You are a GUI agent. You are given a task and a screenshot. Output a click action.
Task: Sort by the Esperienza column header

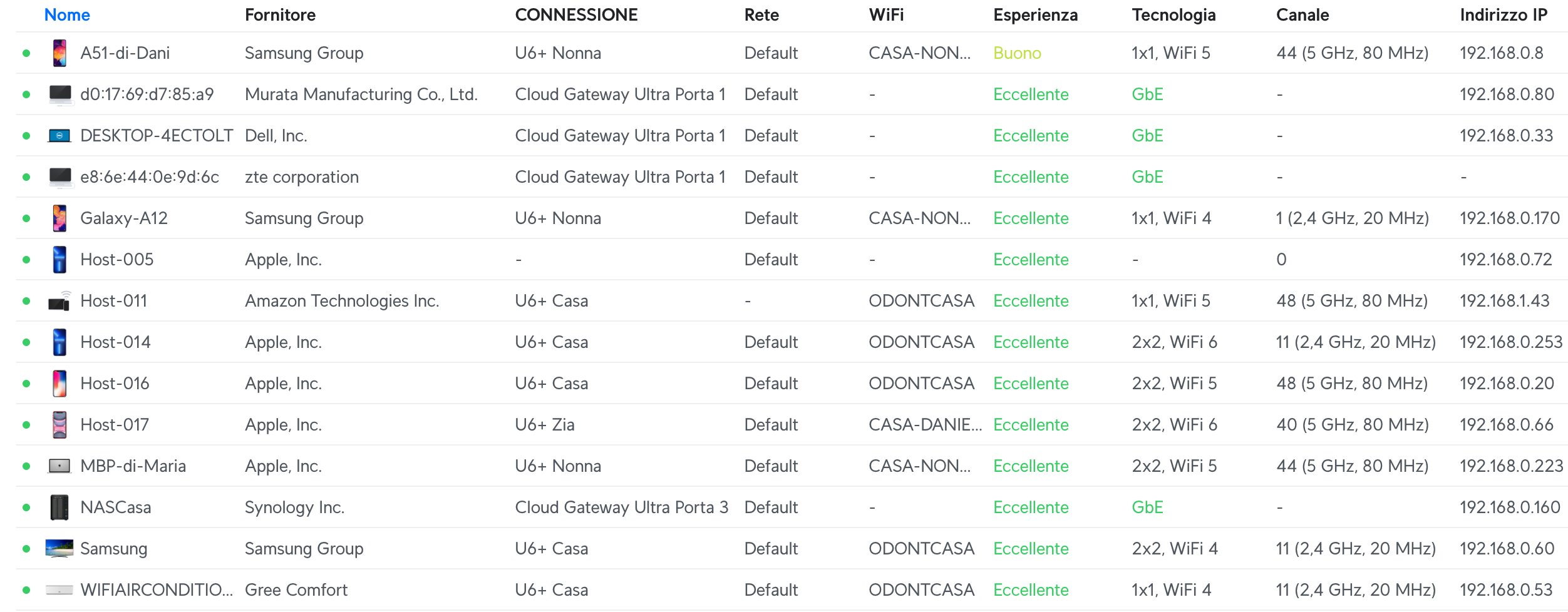pos(1035,15)
